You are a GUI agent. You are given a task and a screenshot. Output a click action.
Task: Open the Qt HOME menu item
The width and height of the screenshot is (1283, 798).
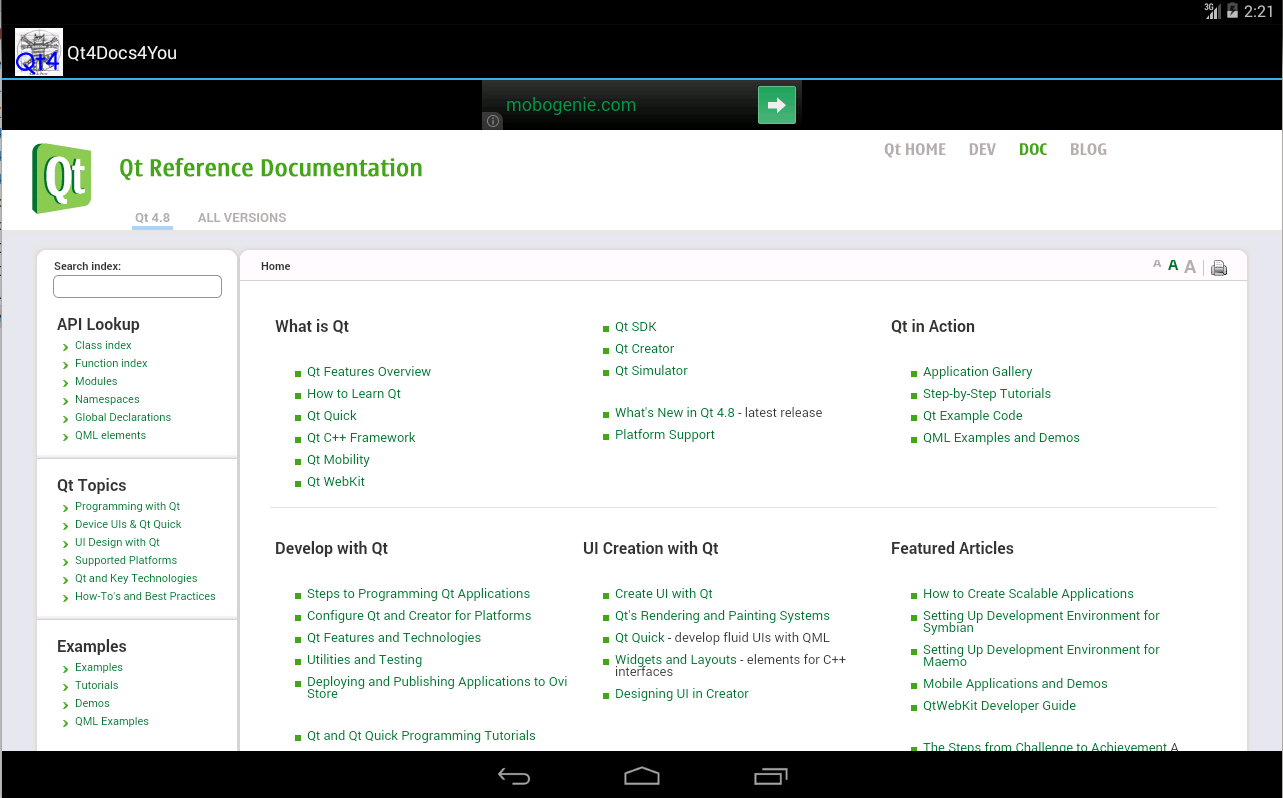[x=915, y=149]
